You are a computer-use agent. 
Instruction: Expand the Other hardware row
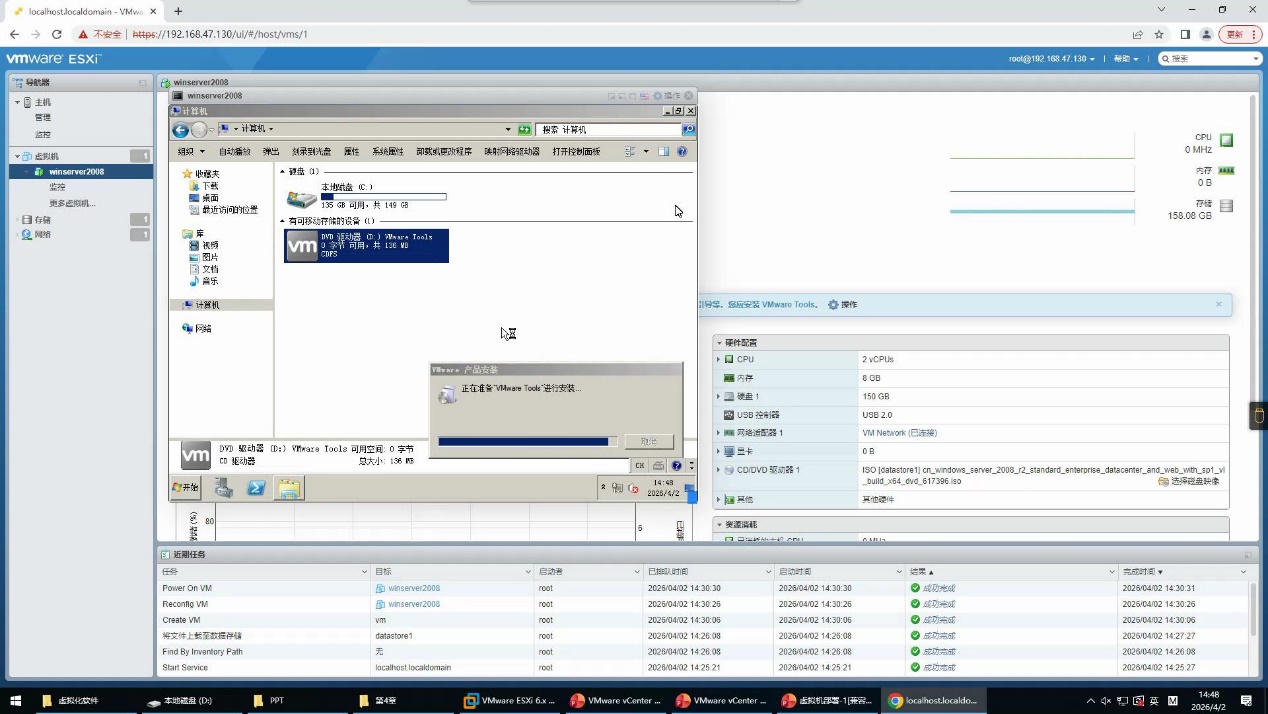click(x=718, y=499)
